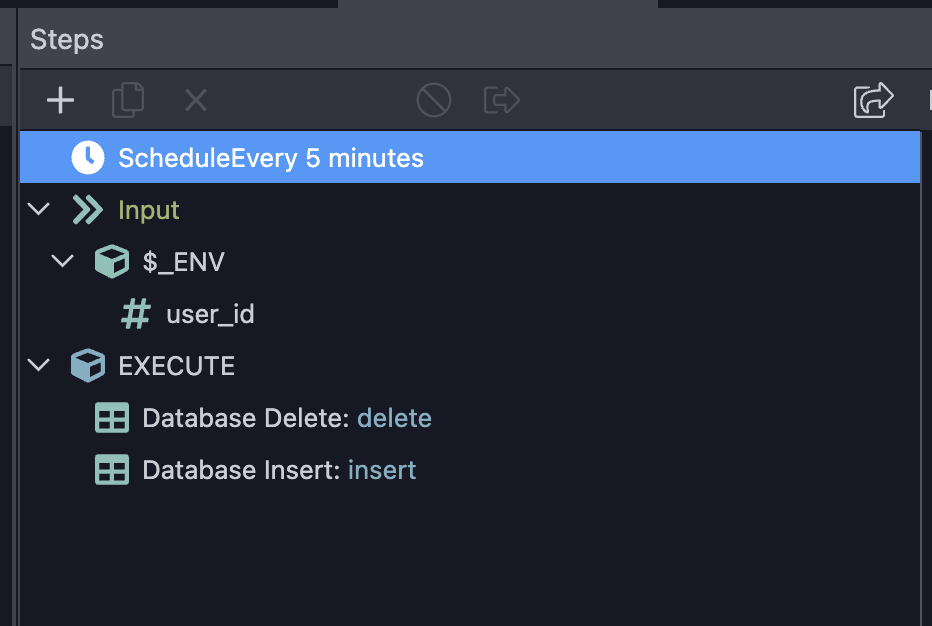
Task: Click the hash icon beside user_id
Action: tap(136, 314)
